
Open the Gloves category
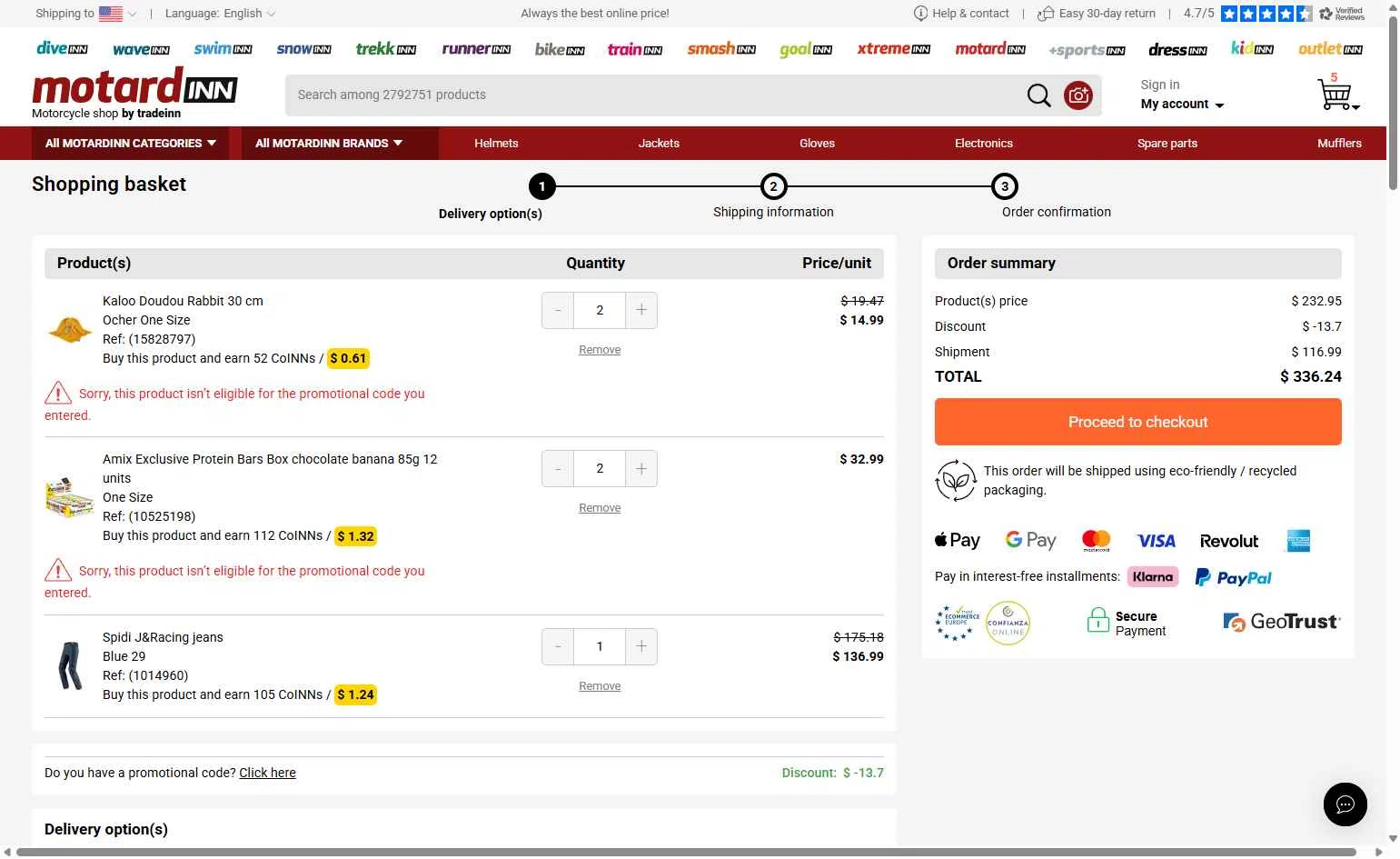[817, 144]
